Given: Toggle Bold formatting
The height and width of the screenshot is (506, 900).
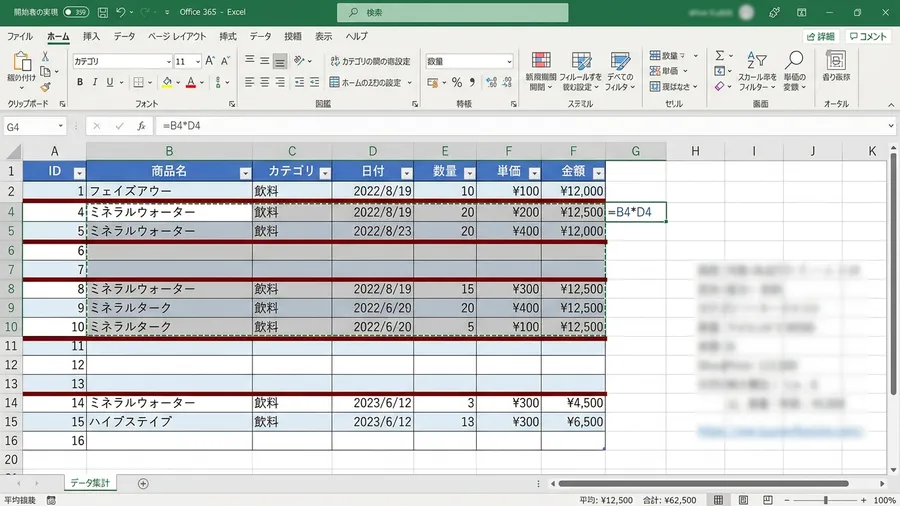Looking at the screenshot, I should [x=80, y=83].
